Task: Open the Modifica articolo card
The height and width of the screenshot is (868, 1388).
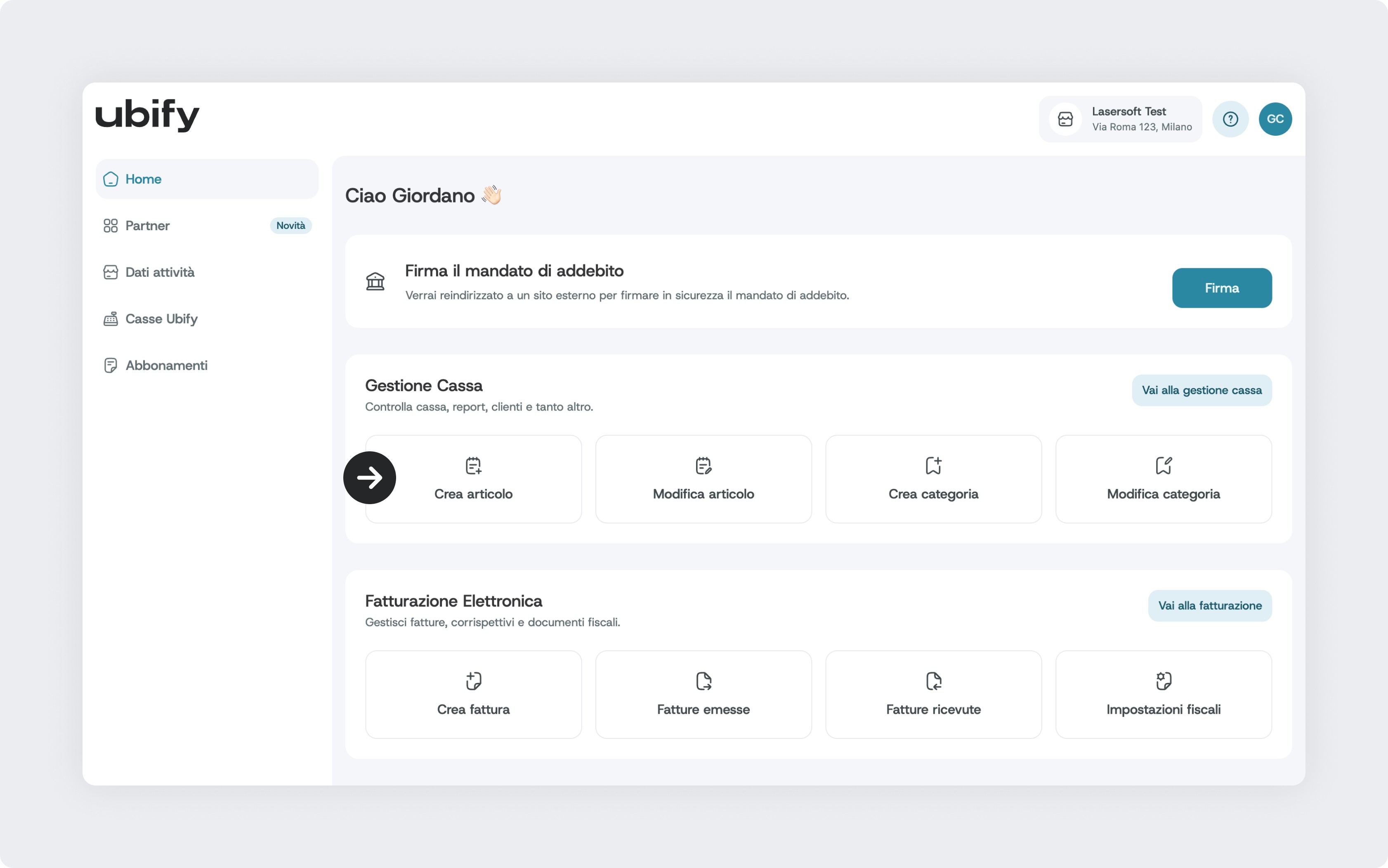Action: click(703, 479)
